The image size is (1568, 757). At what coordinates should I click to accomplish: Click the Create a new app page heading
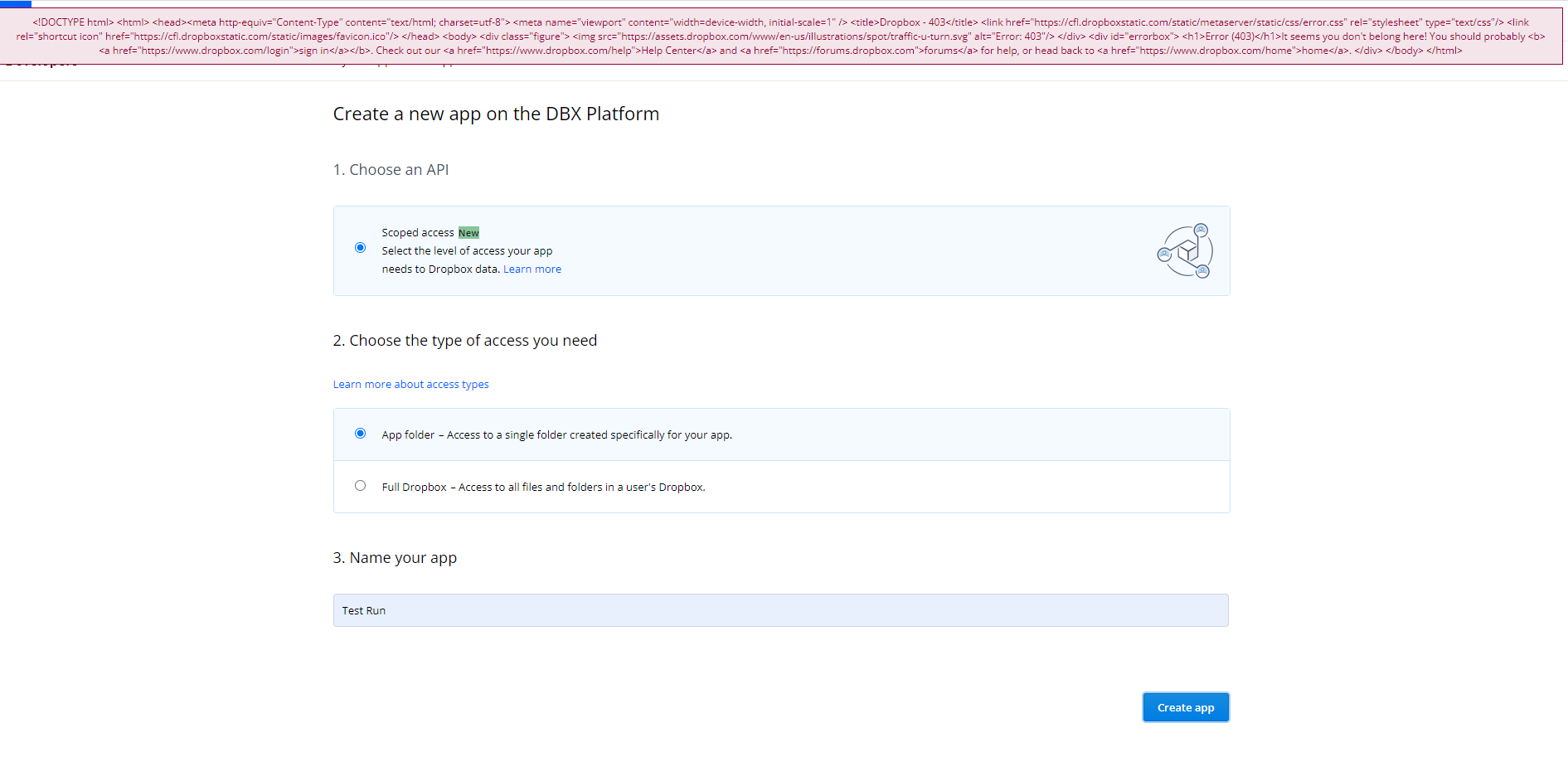point(496,114)
